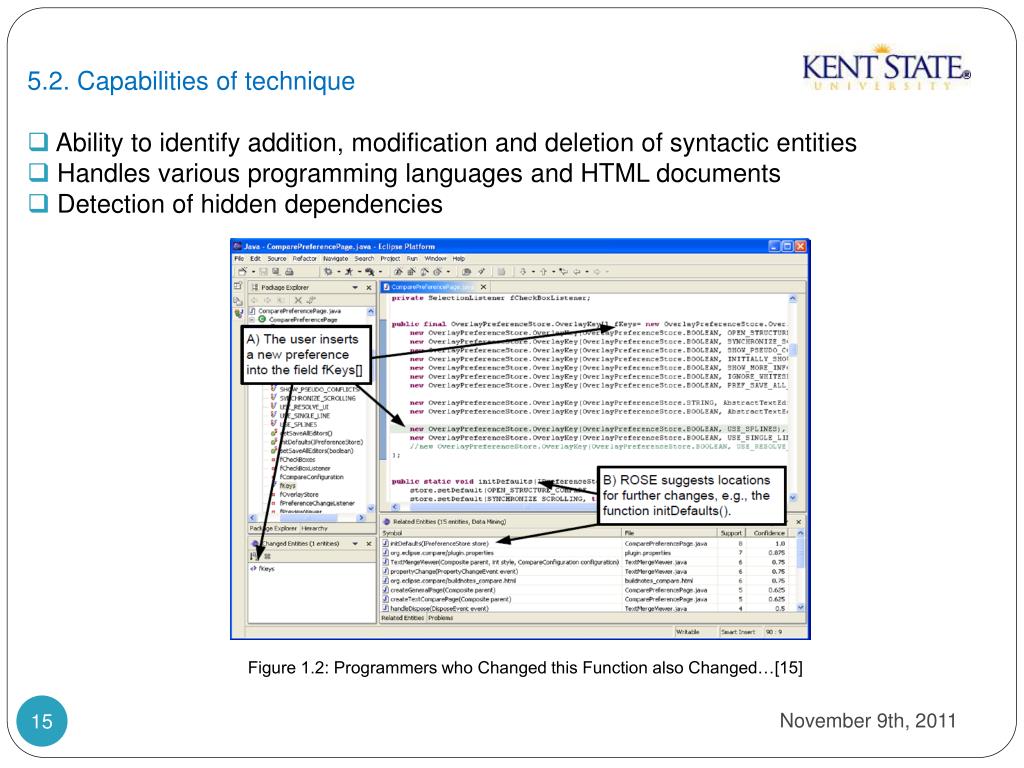This screenshot has width=1024, height=768.
Task: Open the Package Explorer view menu arrow
Action: click(x=355, y=287)
